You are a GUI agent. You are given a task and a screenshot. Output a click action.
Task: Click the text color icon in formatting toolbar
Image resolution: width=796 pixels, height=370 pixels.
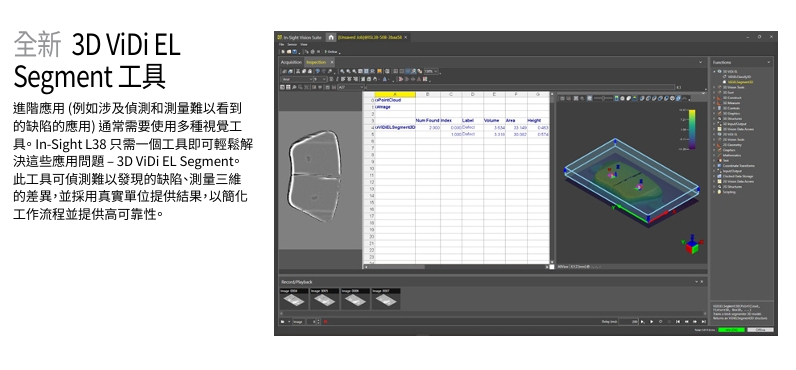point(385,79)
